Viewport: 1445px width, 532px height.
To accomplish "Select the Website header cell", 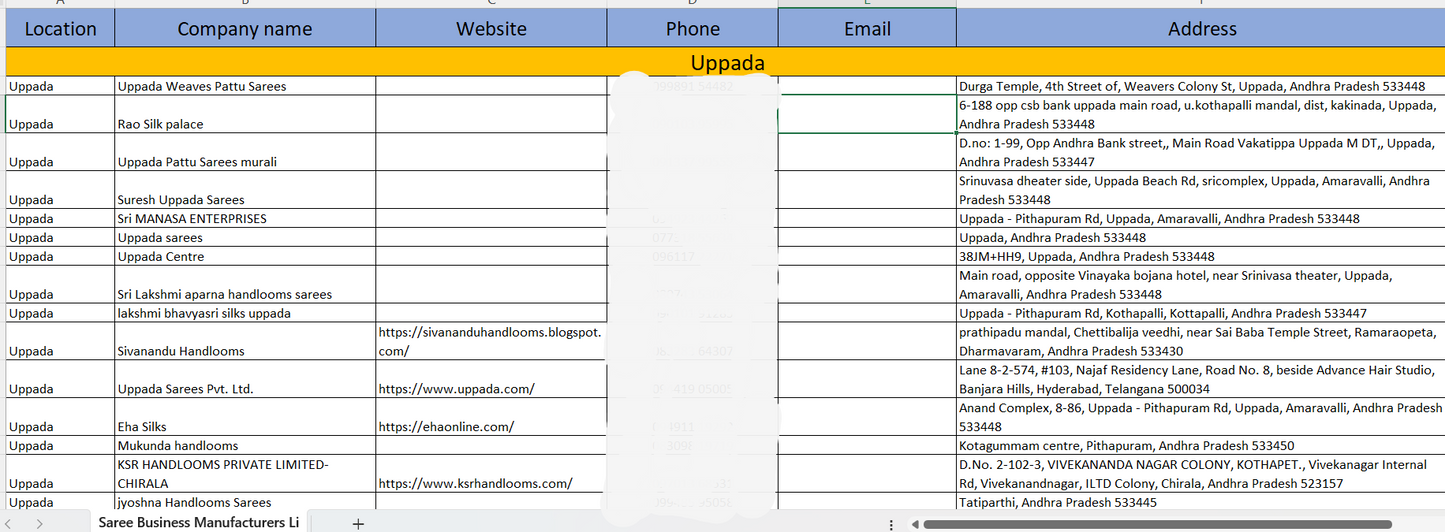I will pos(491,29).
